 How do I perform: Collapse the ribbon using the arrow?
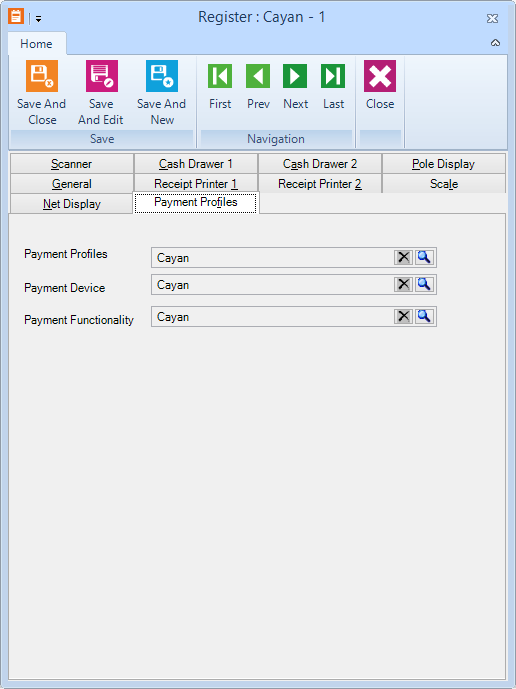(x=495, y=43)
